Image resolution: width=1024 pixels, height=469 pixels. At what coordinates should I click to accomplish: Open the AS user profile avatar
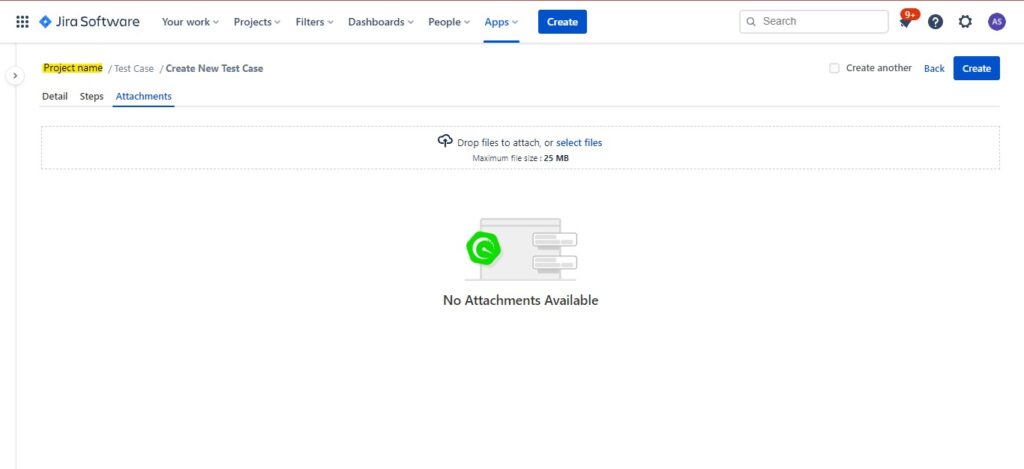tap(997, 22)
